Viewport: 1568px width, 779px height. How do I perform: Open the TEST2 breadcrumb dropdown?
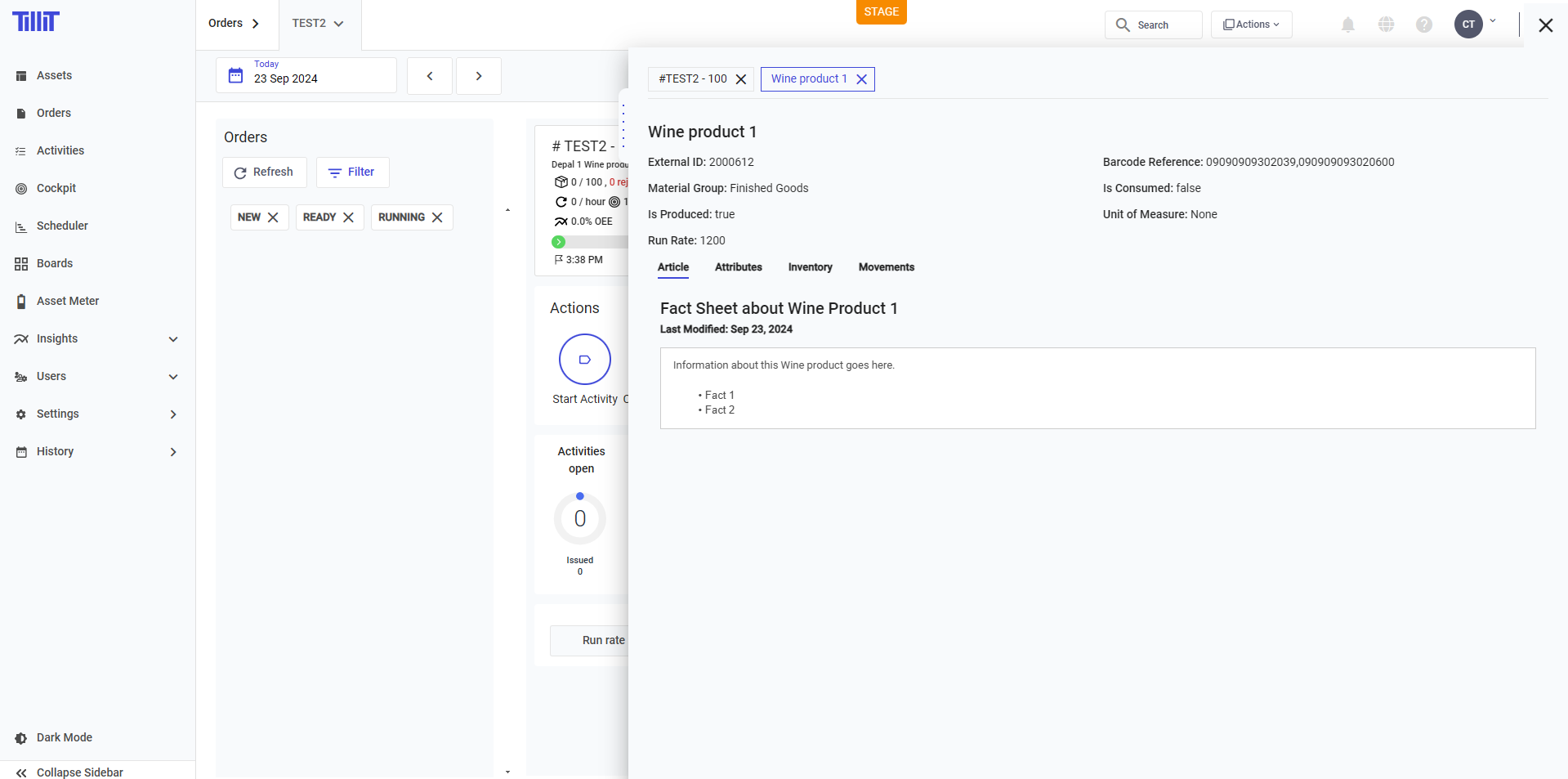point(319,24)
